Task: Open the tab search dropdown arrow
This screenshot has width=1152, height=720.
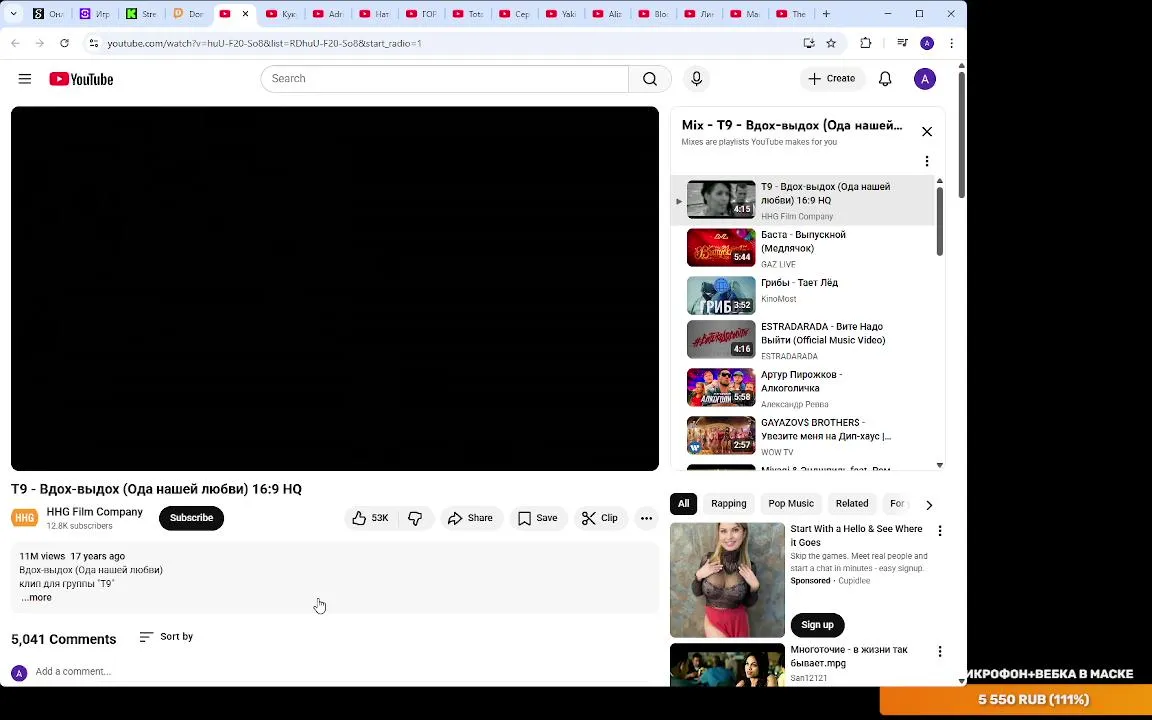Action: [x=13, y=13]
